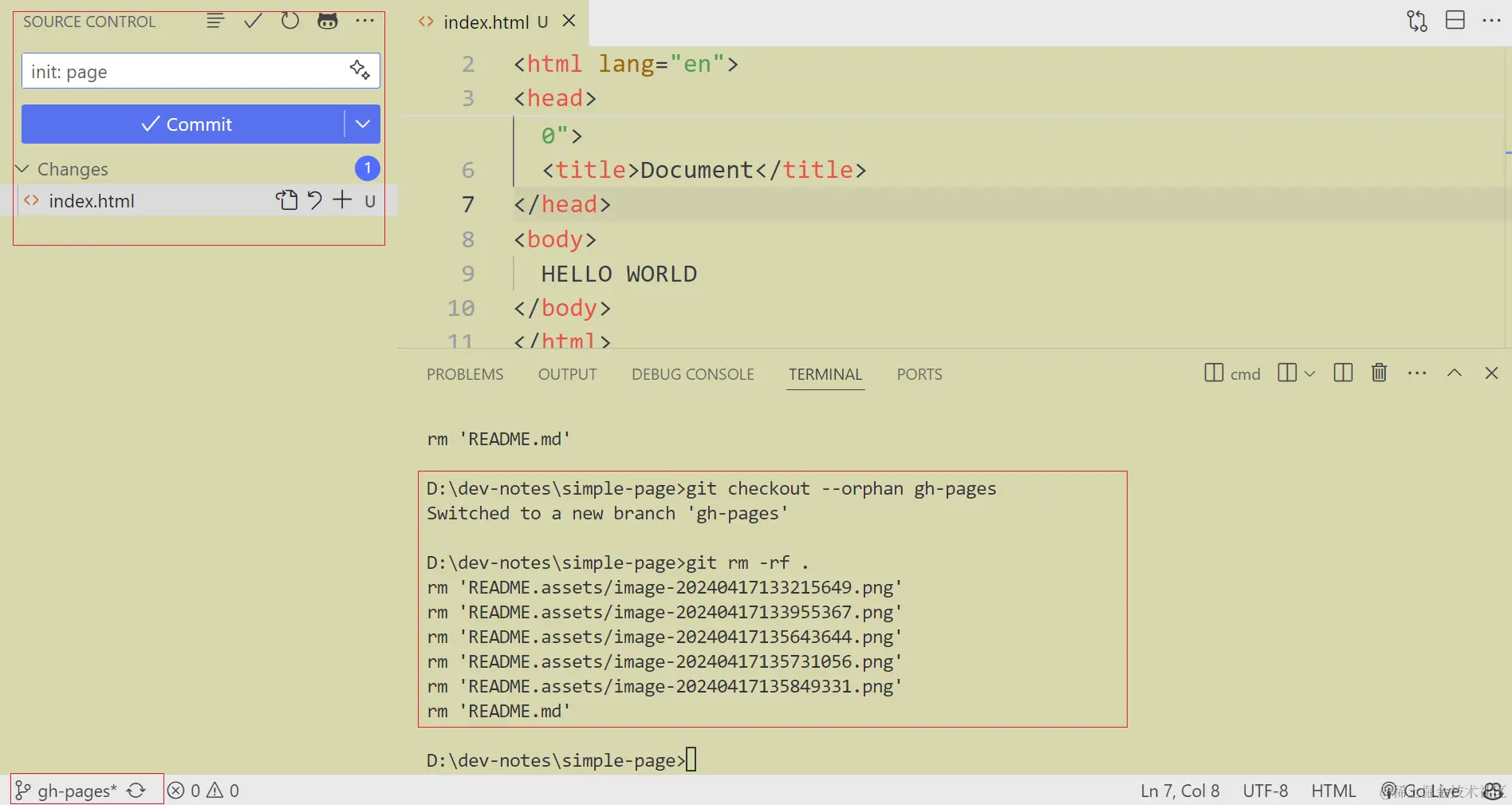Viewport: 1512px width, 805px height.
Task: Click the U untracked status of index.html
Action: click(370, 201)
